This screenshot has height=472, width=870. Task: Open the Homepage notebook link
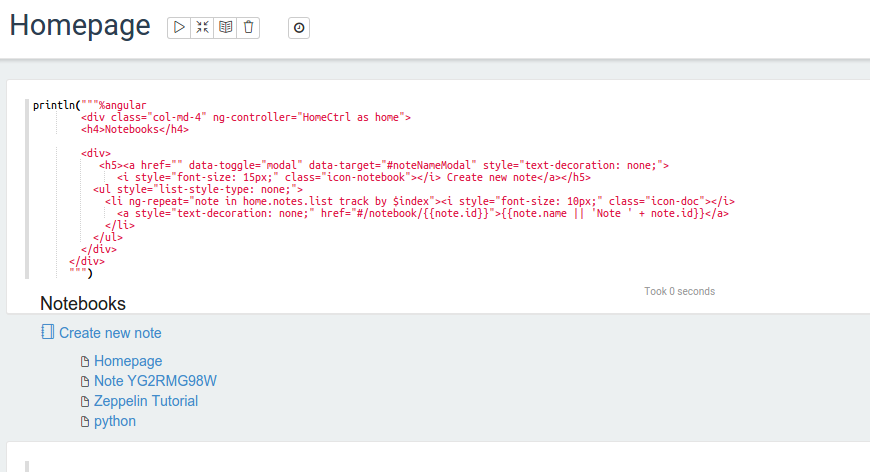tap(128, 361)
